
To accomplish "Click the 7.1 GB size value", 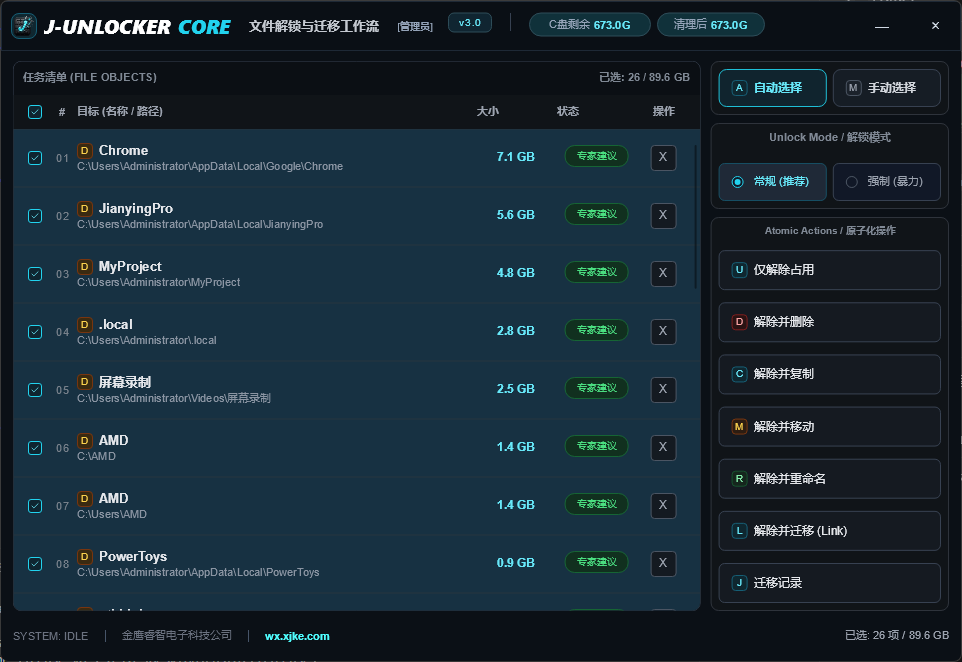I will click(515, 156).
